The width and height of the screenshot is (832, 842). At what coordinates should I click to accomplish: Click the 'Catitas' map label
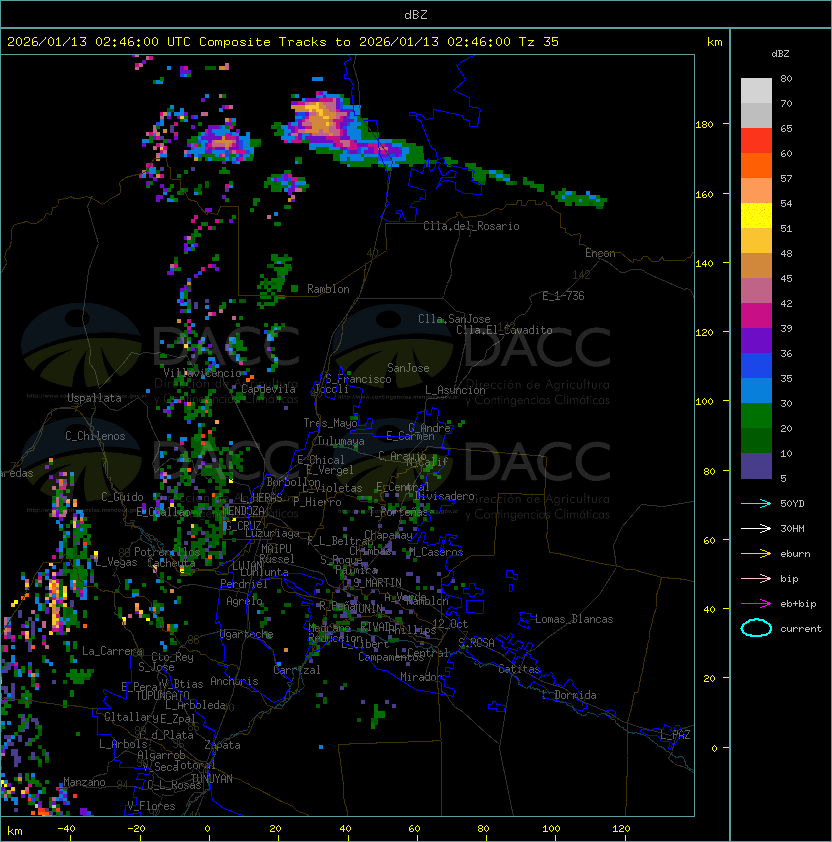pyautogui.click(x=519, y=669)
